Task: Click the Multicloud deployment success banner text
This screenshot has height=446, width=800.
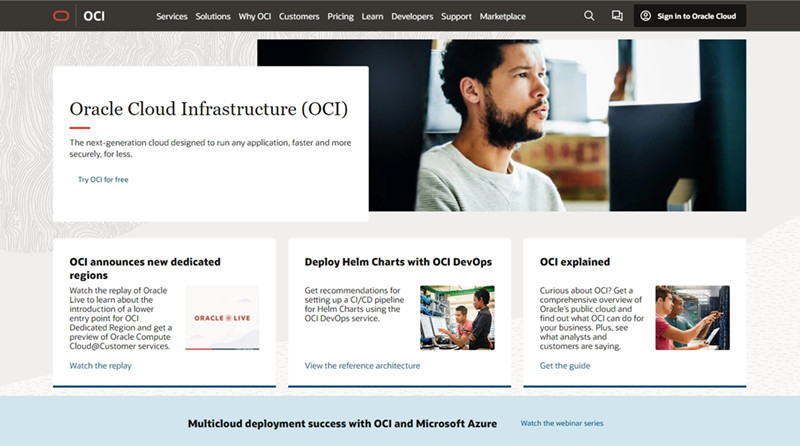Action: coord(342,424)
